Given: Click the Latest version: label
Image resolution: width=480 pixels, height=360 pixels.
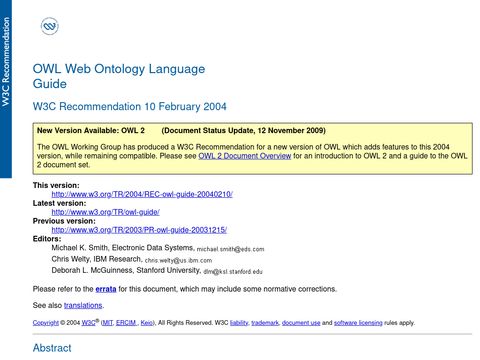Looking at the screenshot, I should coord(59,203).
